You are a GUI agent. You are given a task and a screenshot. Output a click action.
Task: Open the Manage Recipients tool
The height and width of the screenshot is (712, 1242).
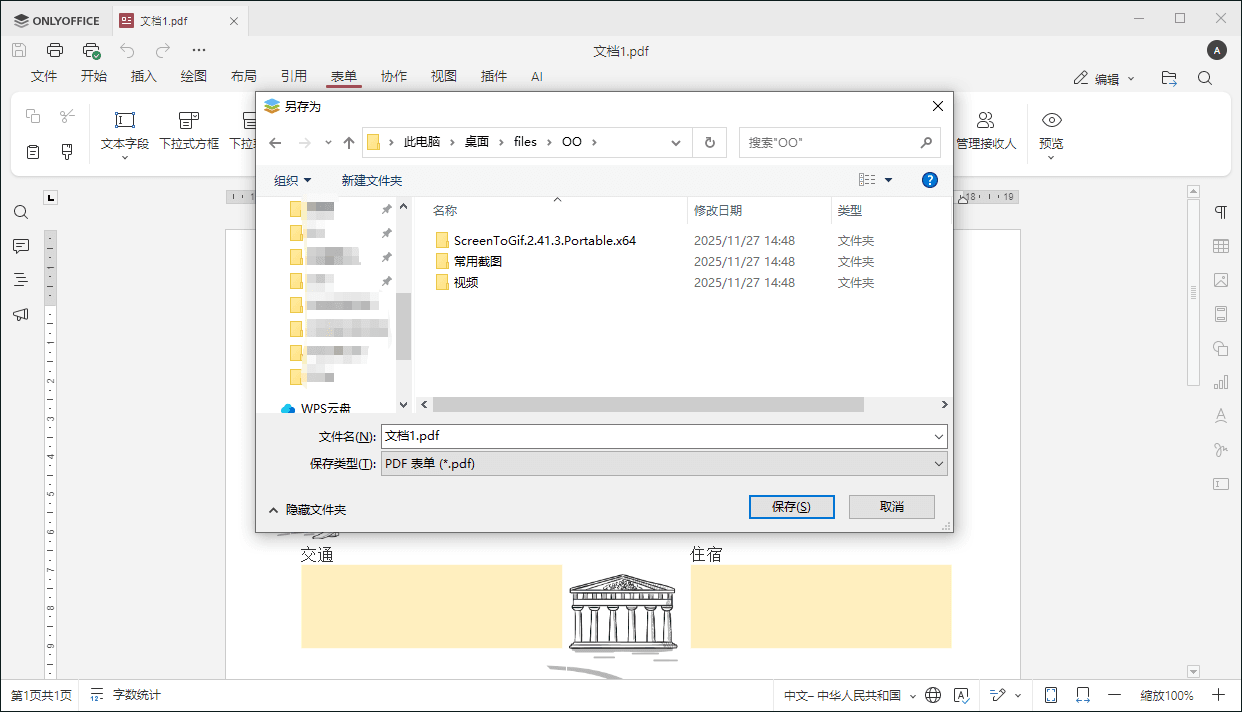pos(986,131)
